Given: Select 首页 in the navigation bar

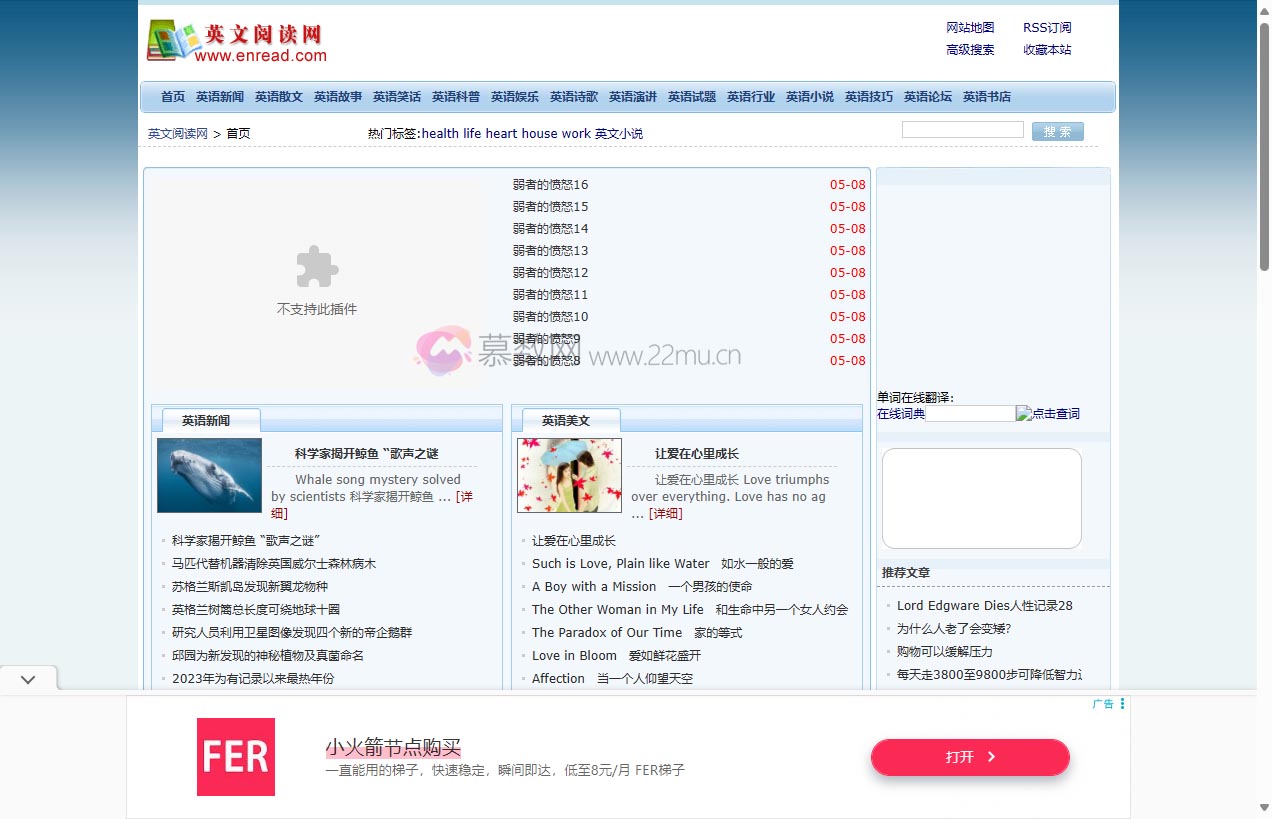Looking at the screenshot, I should tap(171, 96).
